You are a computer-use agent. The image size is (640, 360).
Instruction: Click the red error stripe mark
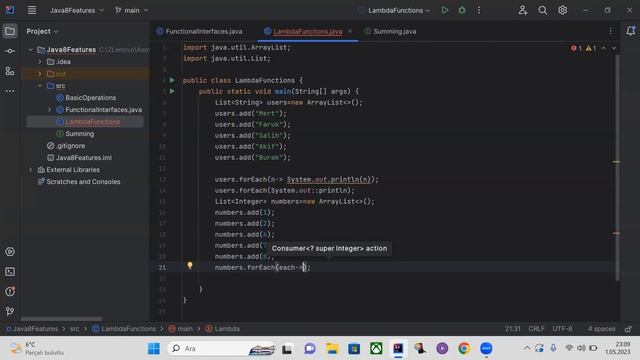[616, 233]
